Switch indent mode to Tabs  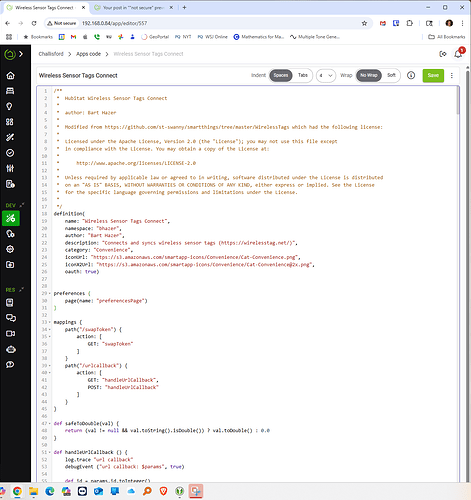[303, 75]
